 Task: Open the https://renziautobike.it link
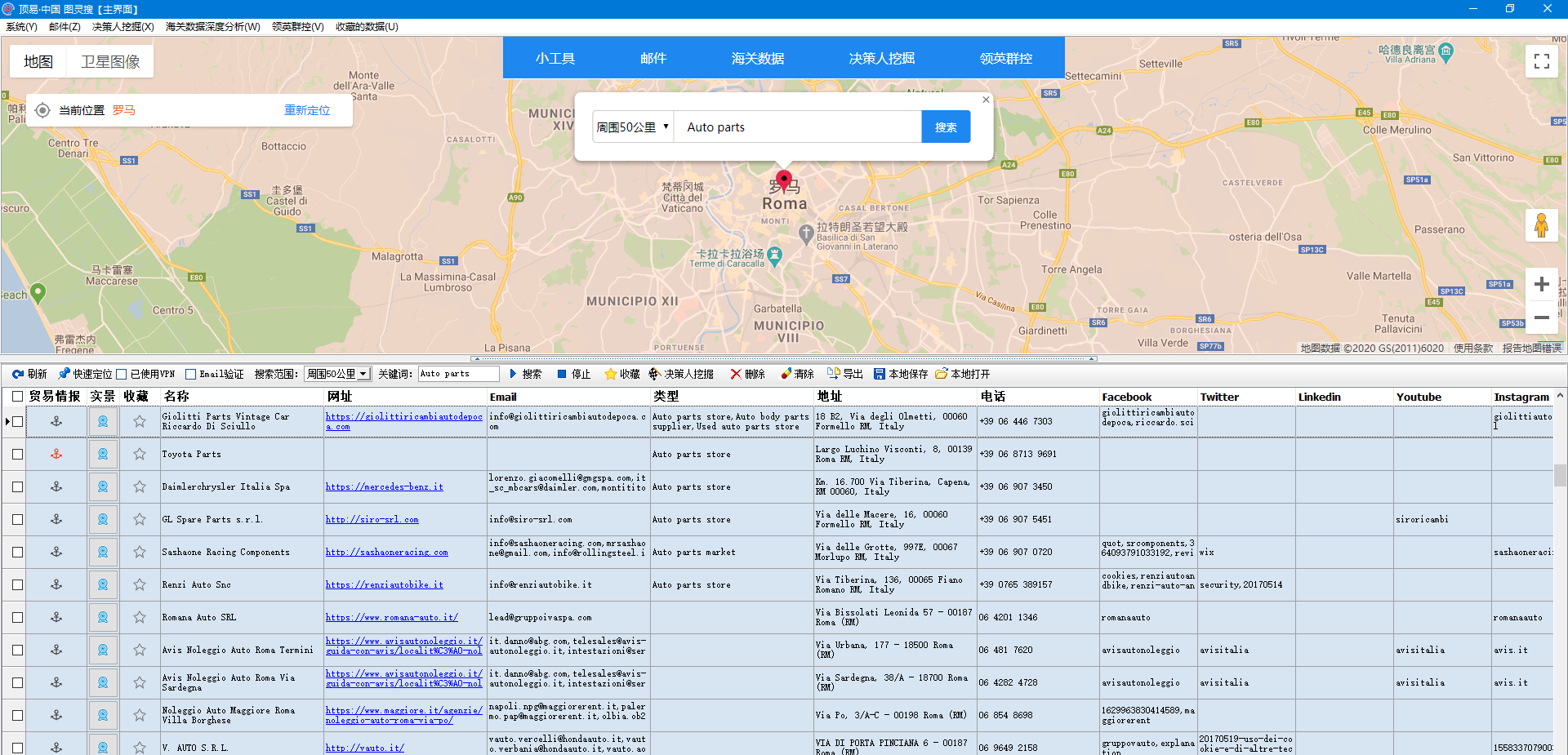385,584
